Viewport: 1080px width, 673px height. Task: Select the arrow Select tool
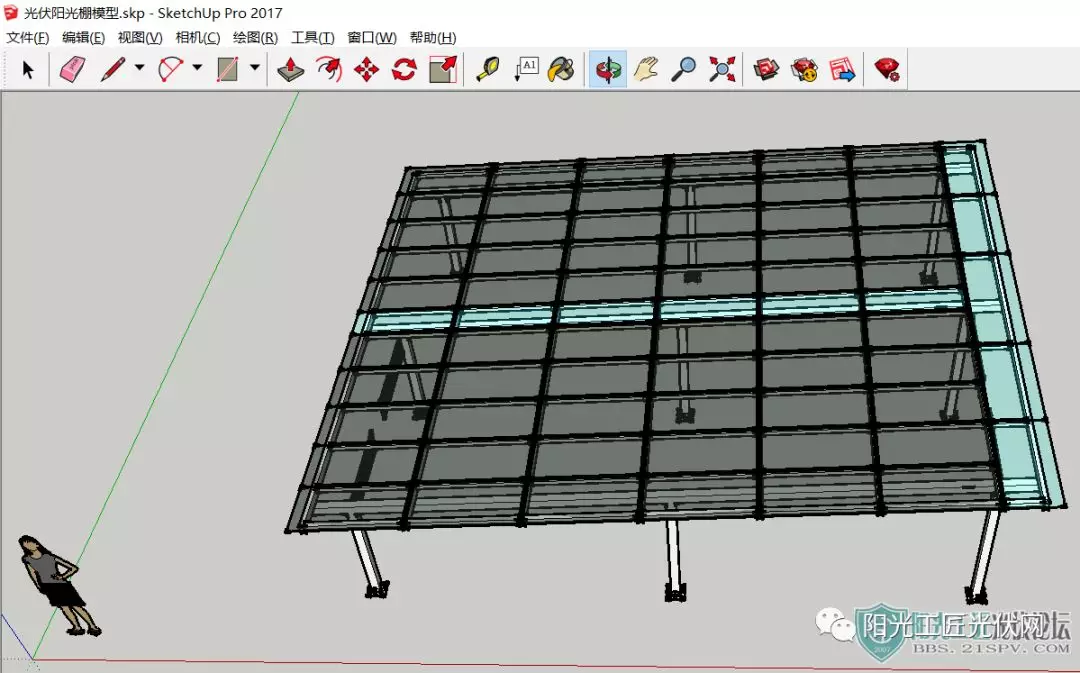[x=28, y=70]
